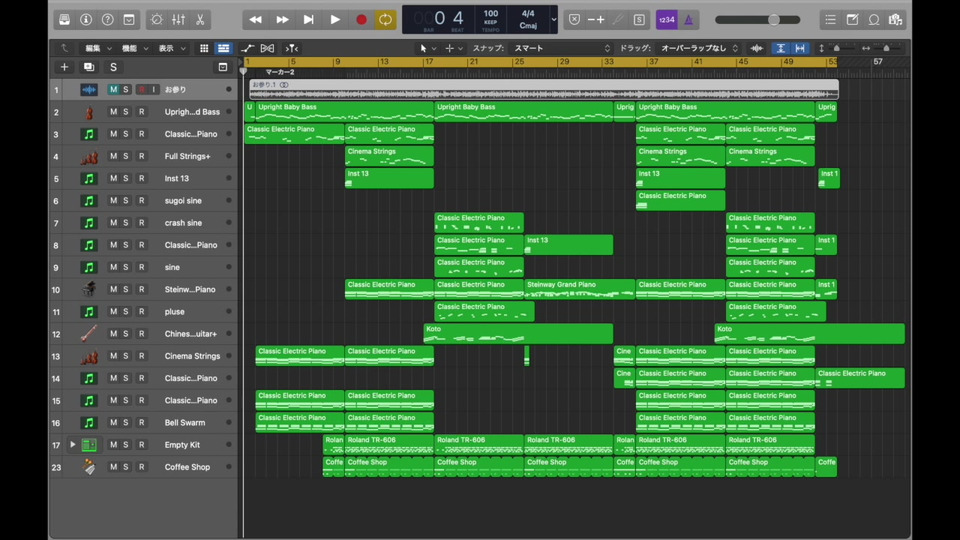Select the Steinway Grand Piano region

tap(579, 289)
